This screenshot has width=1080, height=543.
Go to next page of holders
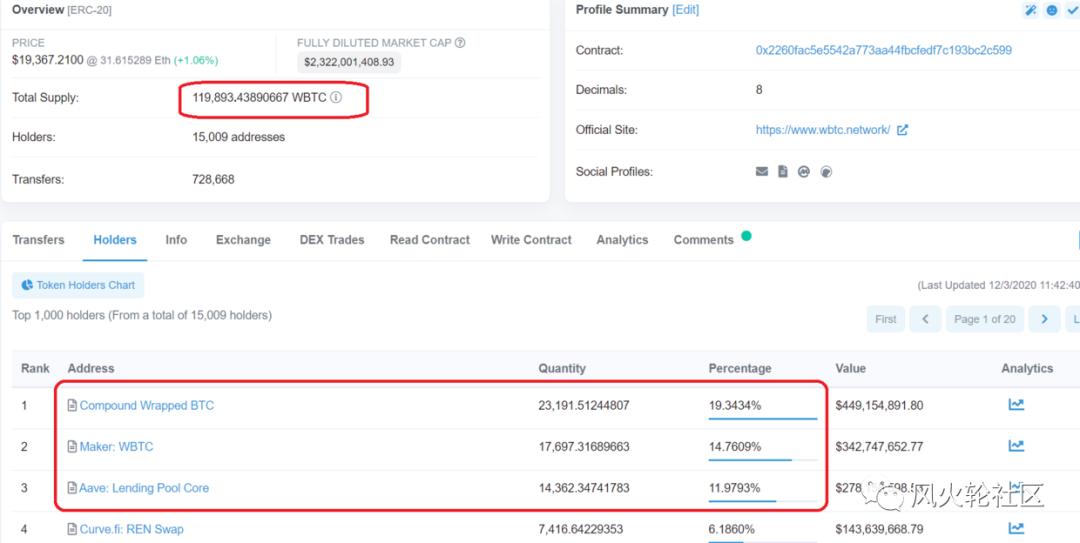(x=1044, y=319)
